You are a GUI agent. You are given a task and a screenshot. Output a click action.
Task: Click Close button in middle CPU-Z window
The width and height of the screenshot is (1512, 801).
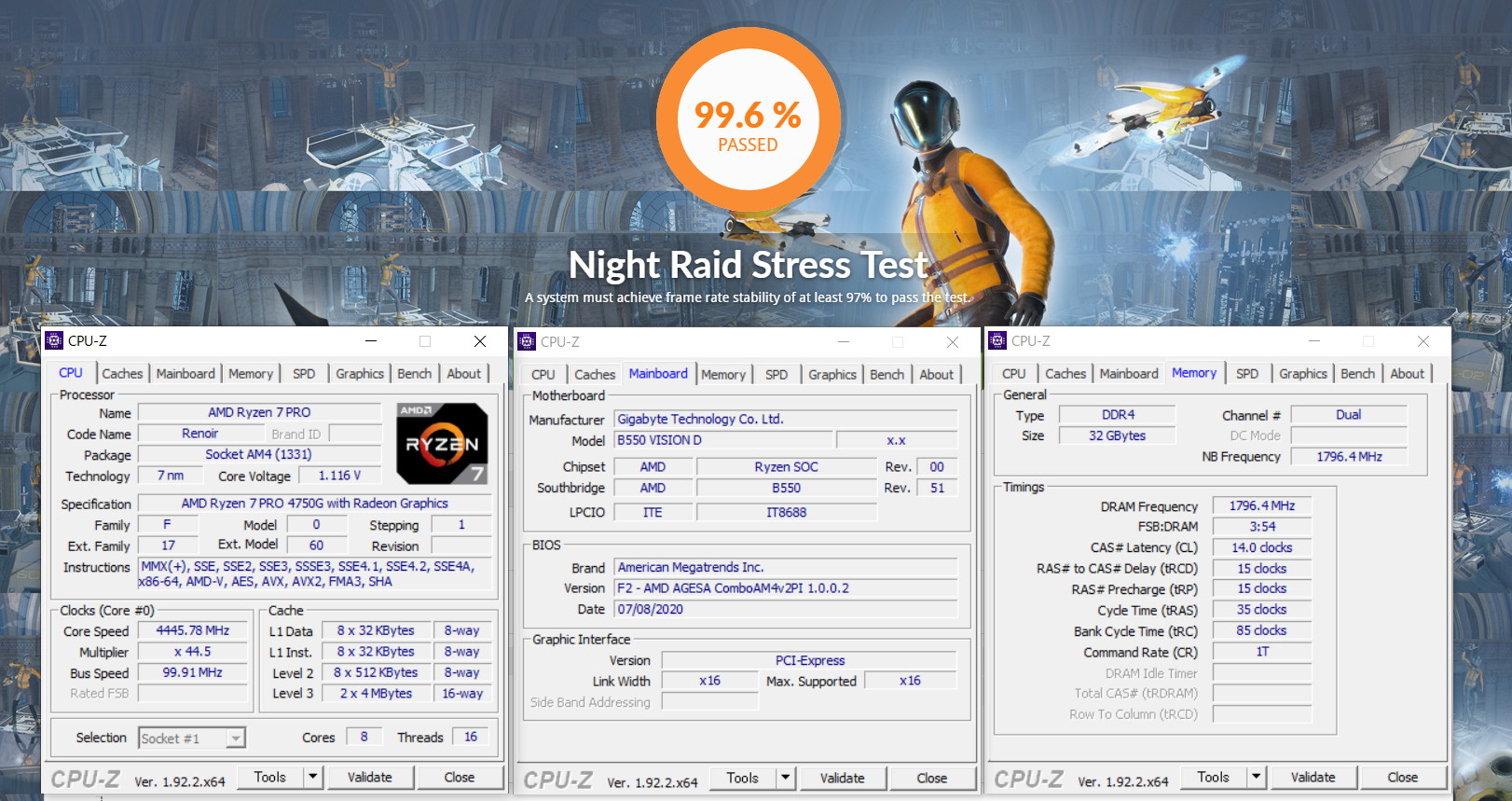click(x=932, y=778)
